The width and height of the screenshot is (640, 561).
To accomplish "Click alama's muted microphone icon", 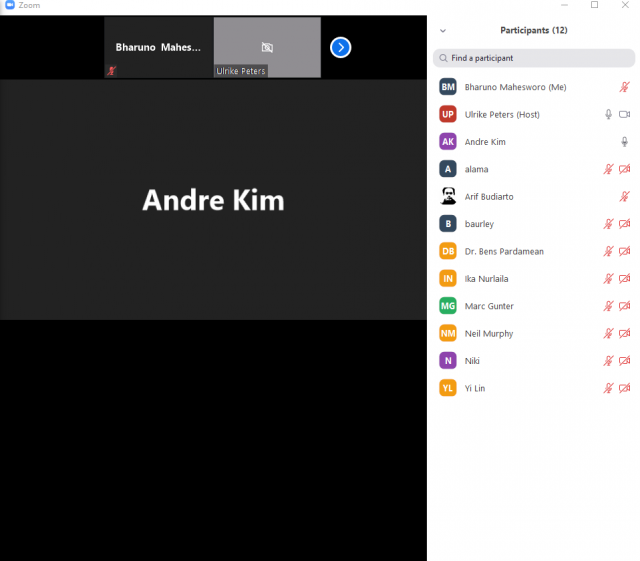I will (x=608, y=169).
